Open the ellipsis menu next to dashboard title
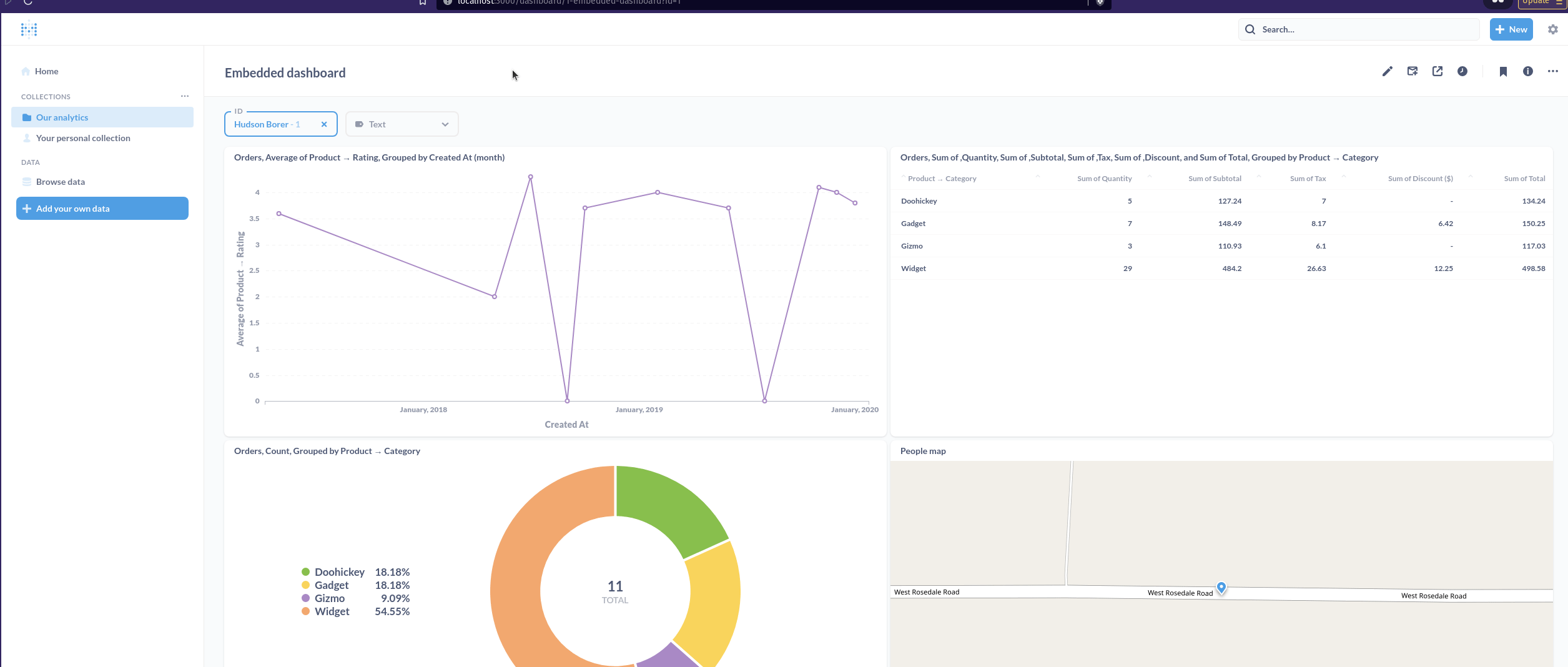This screenshot has width=1568, height=667. pyautogui.click(x=1552, y=71)
